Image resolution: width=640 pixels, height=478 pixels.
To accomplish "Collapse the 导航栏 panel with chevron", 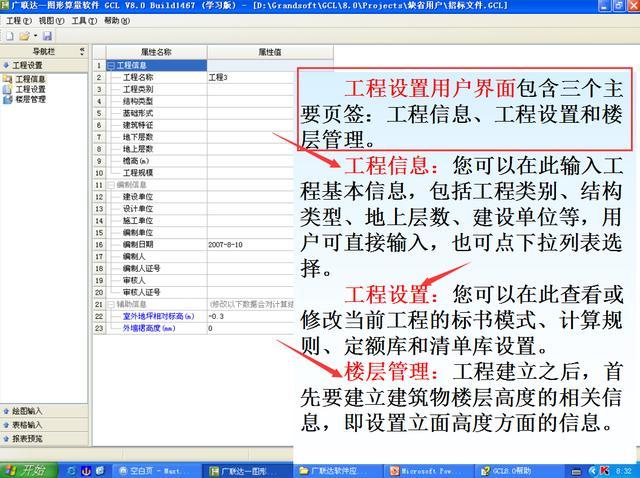I will pyautogui.click(x=82, y=51).
